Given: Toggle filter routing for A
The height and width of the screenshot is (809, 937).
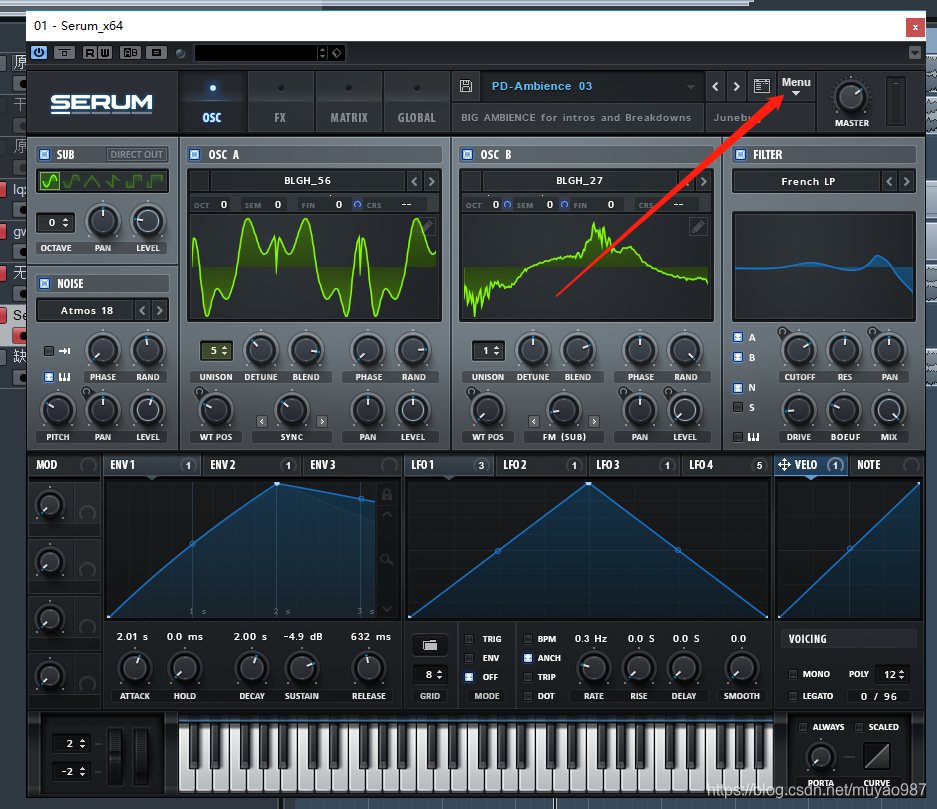Looking at the screenshot, I should 738,337.
